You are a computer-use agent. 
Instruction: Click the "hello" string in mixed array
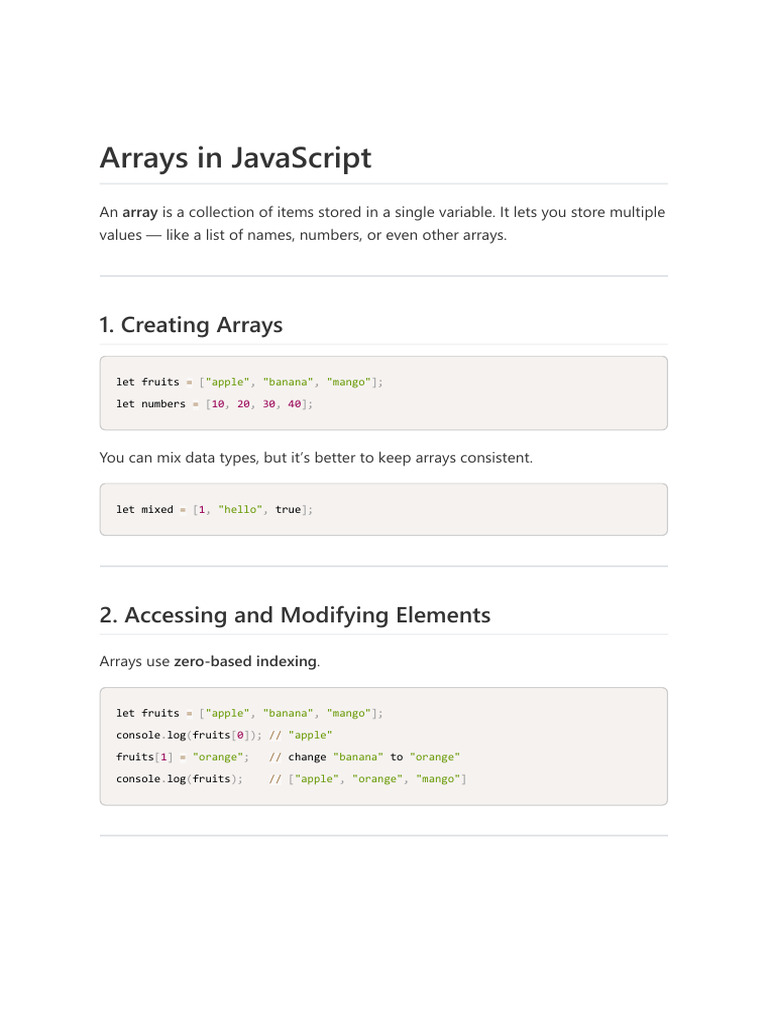pos(240,509)
